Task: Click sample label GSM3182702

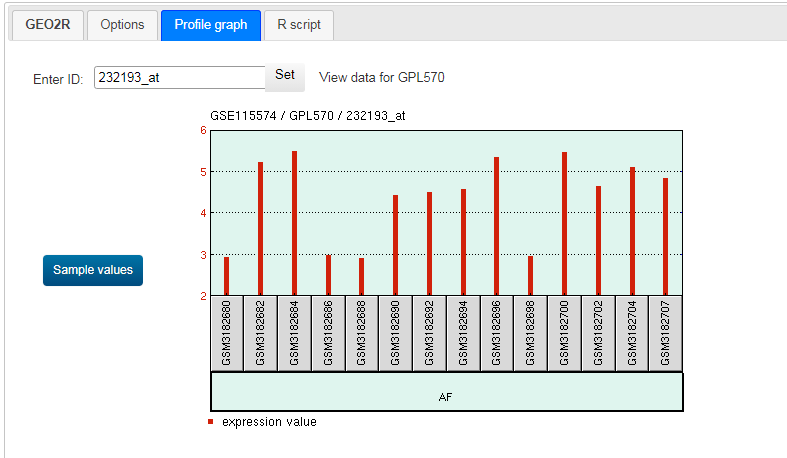Action: click(x=598, y=333)
